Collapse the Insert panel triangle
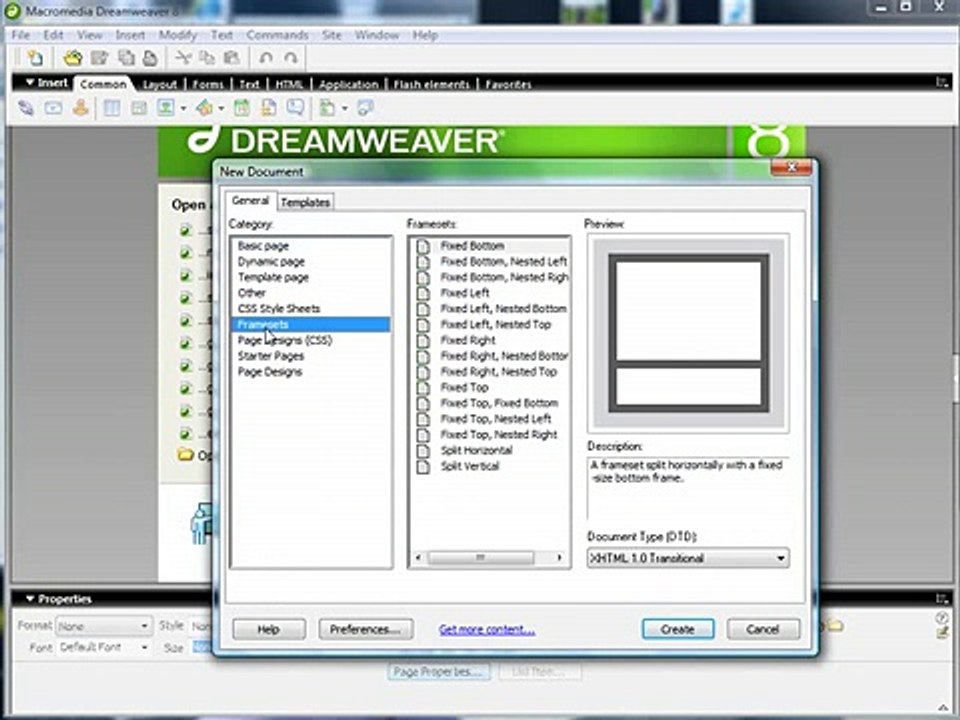 29,82
